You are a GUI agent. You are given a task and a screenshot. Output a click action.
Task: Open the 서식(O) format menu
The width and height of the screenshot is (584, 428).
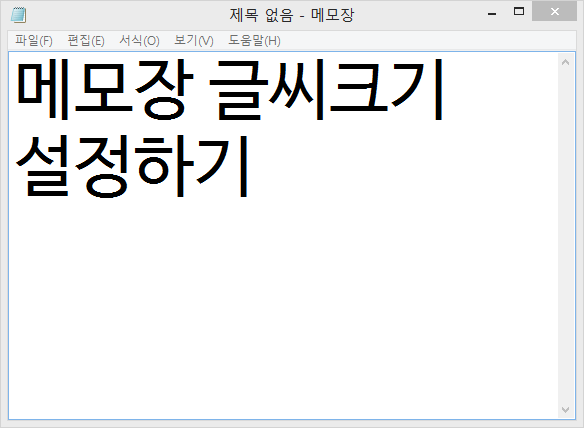tap(139, 40)
